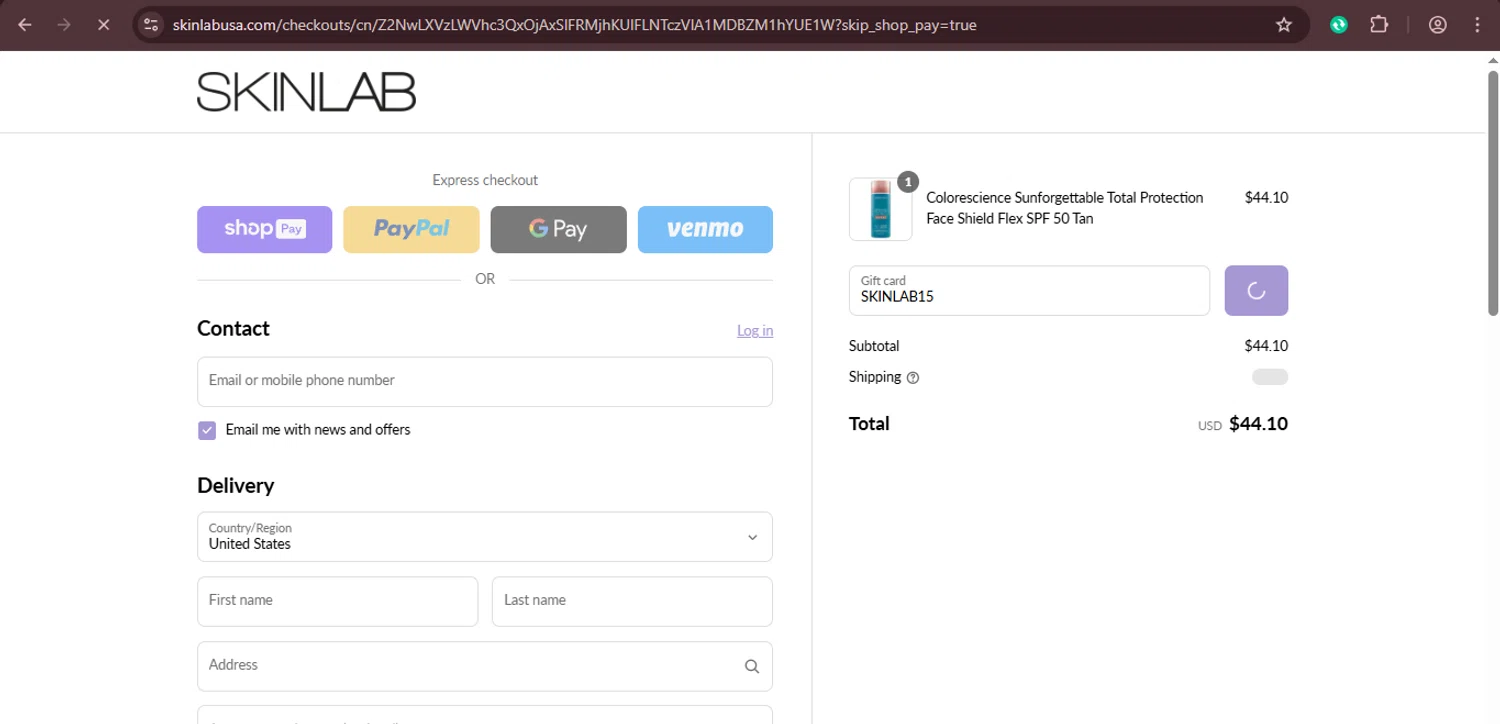Open the green extension icon
1500x724 pixels.
tap(1339, 25)
